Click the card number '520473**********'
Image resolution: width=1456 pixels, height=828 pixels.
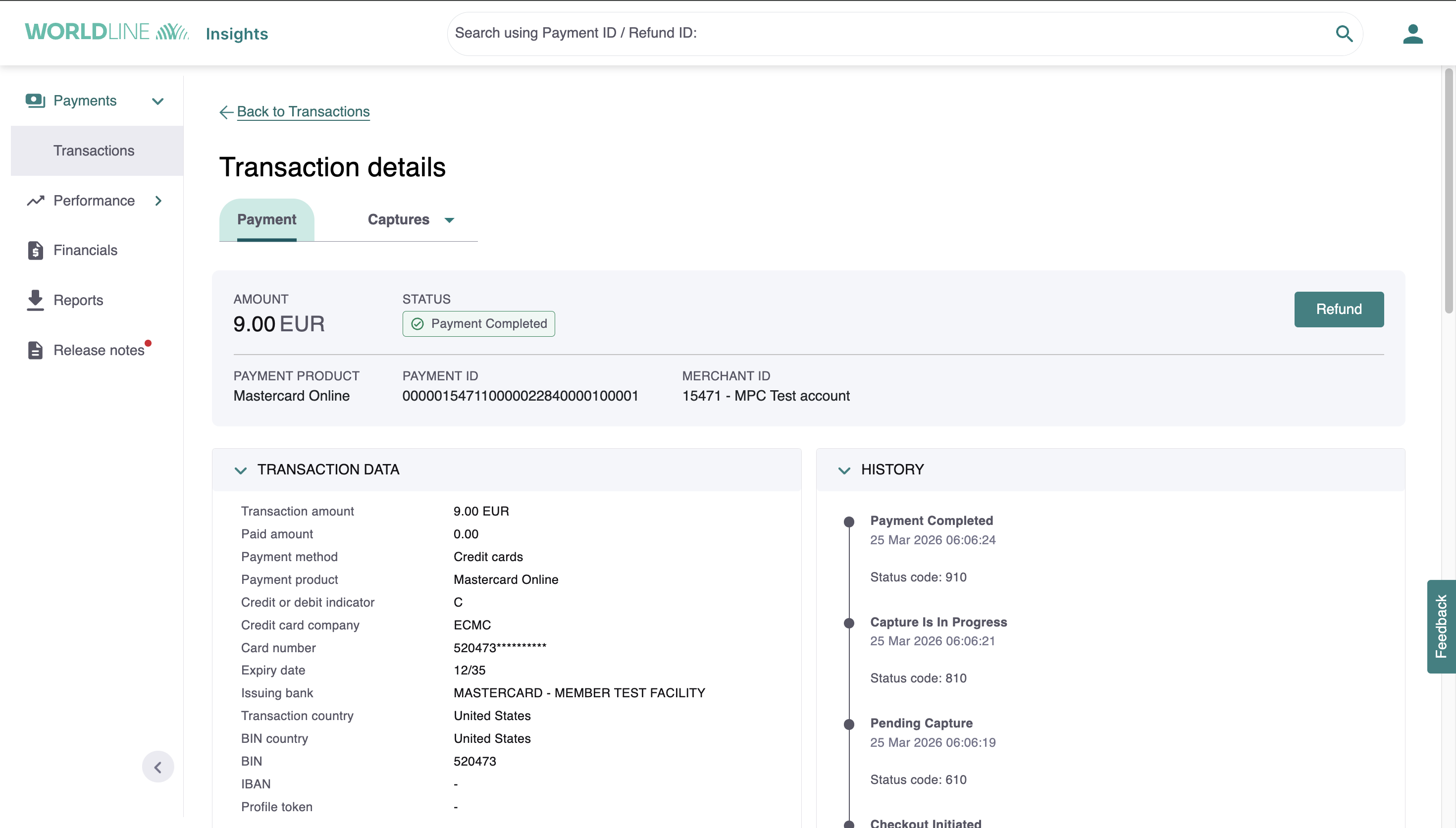coord(500,647)
